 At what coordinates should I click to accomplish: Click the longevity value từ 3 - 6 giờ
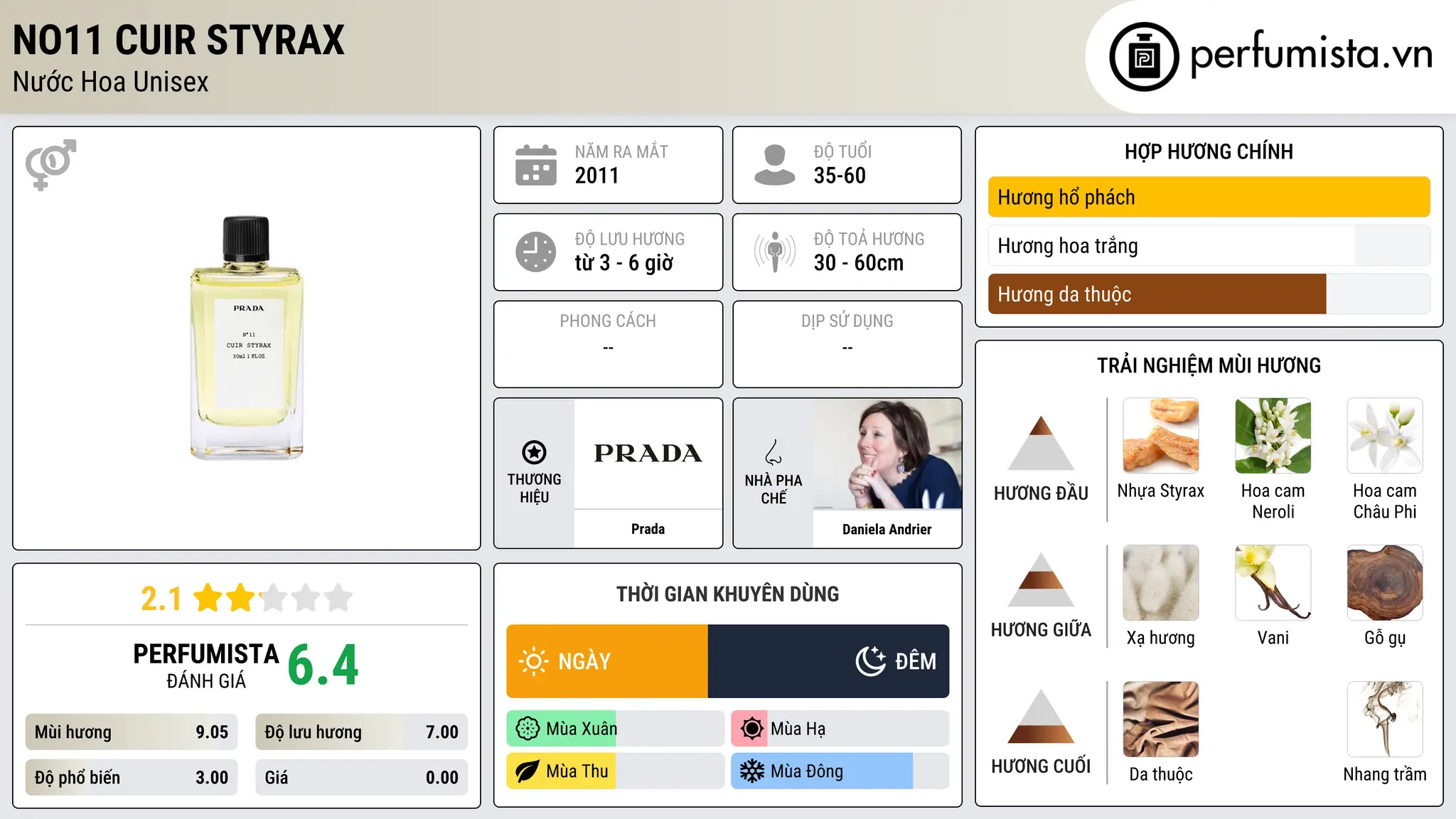(624, 263)
